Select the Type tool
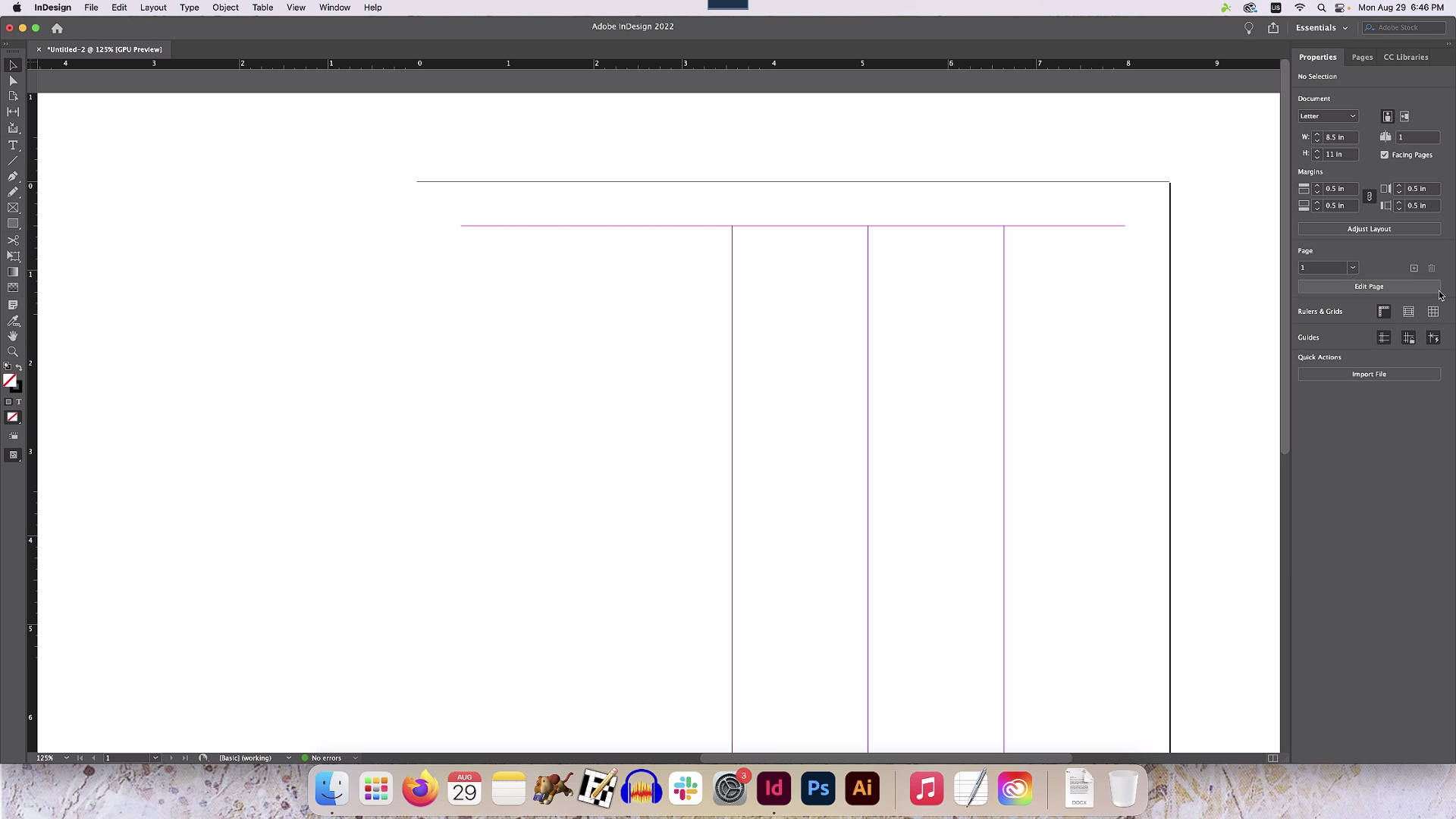The width and height of the screenshot is (1456, 819). tap(13, 146)
